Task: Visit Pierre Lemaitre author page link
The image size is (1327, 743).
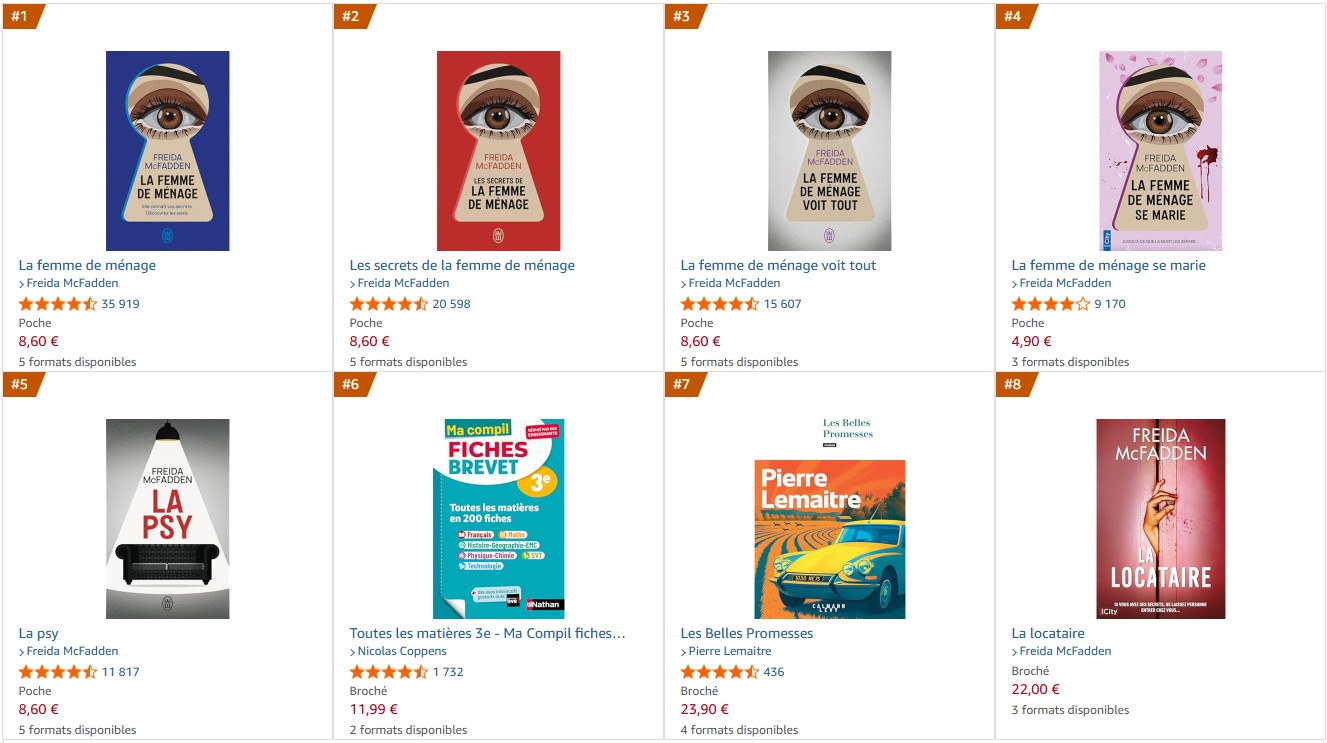Action: point(730,651)
